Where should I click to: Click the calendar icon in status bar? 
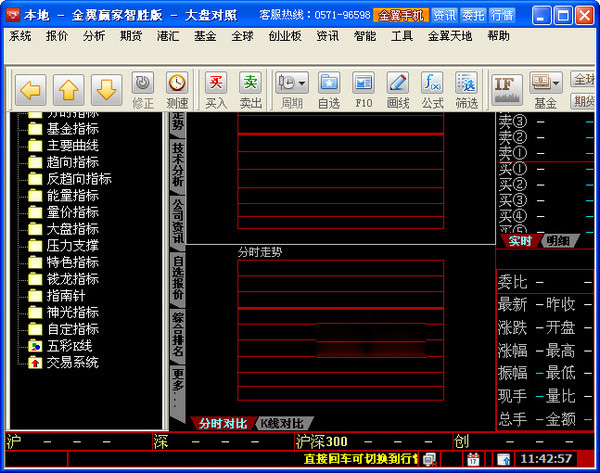473,459
